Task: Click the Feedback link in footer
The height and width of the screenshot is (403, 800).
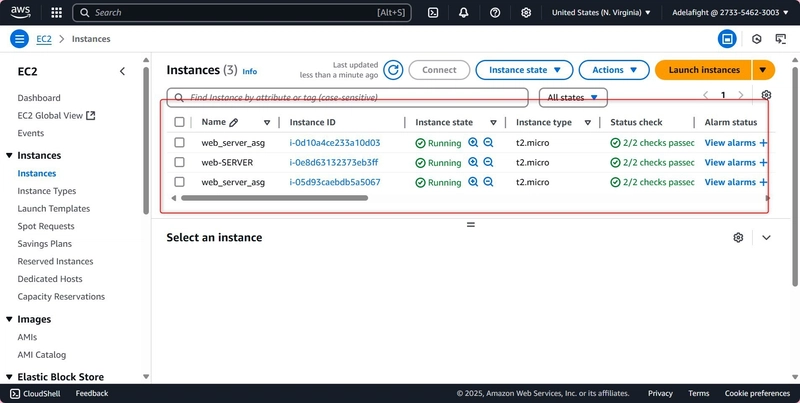Action: pos(92,393)
